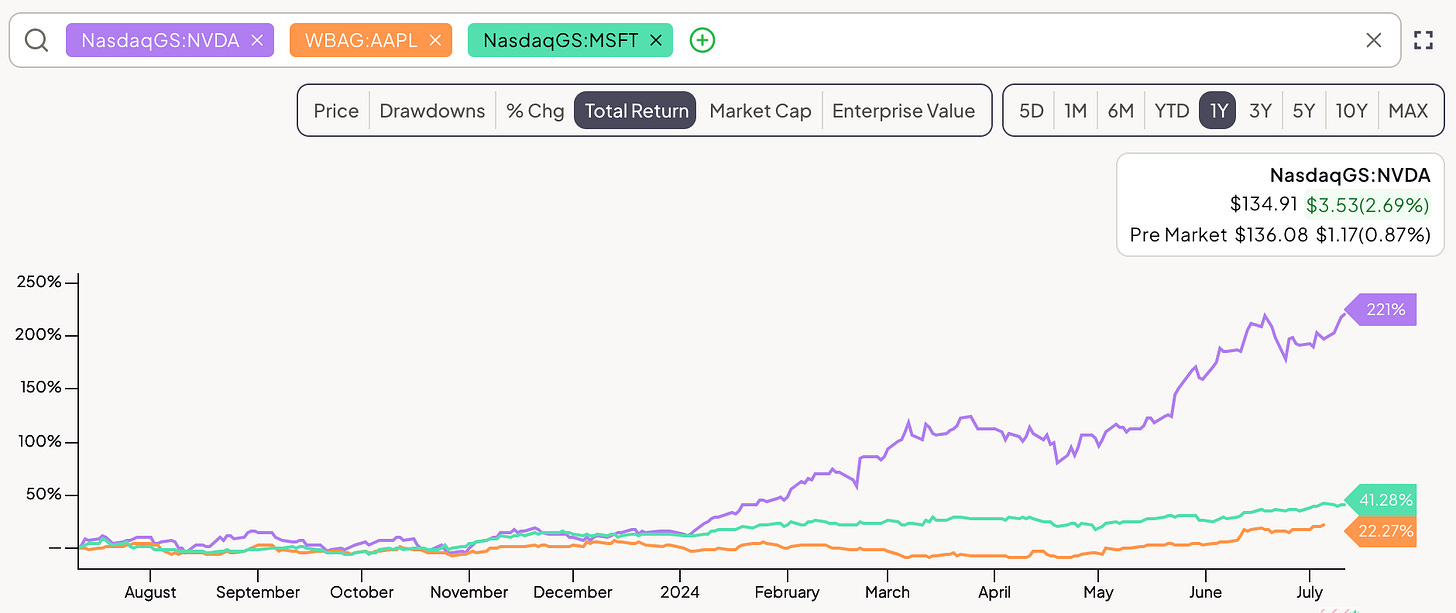The image size is (1456, 613).
Task: Click the August x-axis label
Action: pyautogui.click(x=150, y=592)
